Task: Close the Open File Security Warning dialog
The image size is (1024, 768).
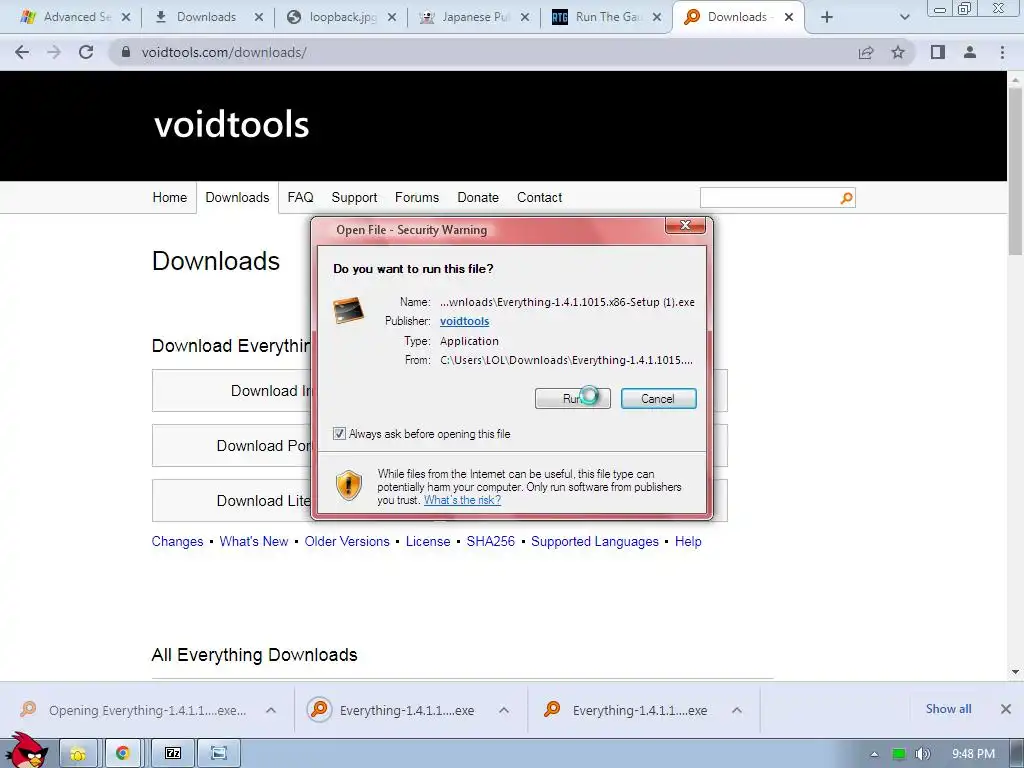Action: 685,225
